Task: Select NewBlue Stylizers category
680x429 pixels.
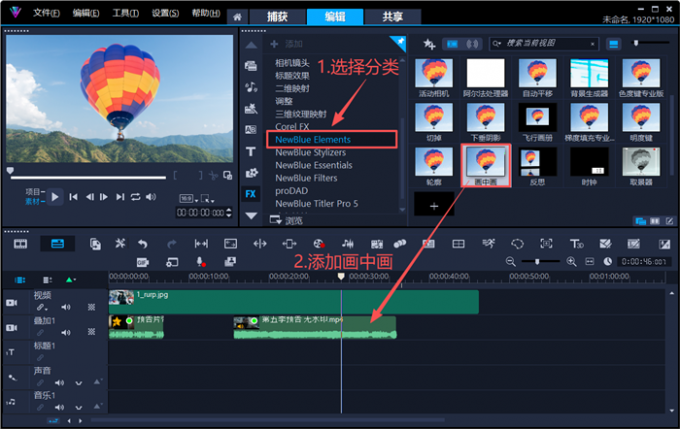Action: tap(311, 153)
